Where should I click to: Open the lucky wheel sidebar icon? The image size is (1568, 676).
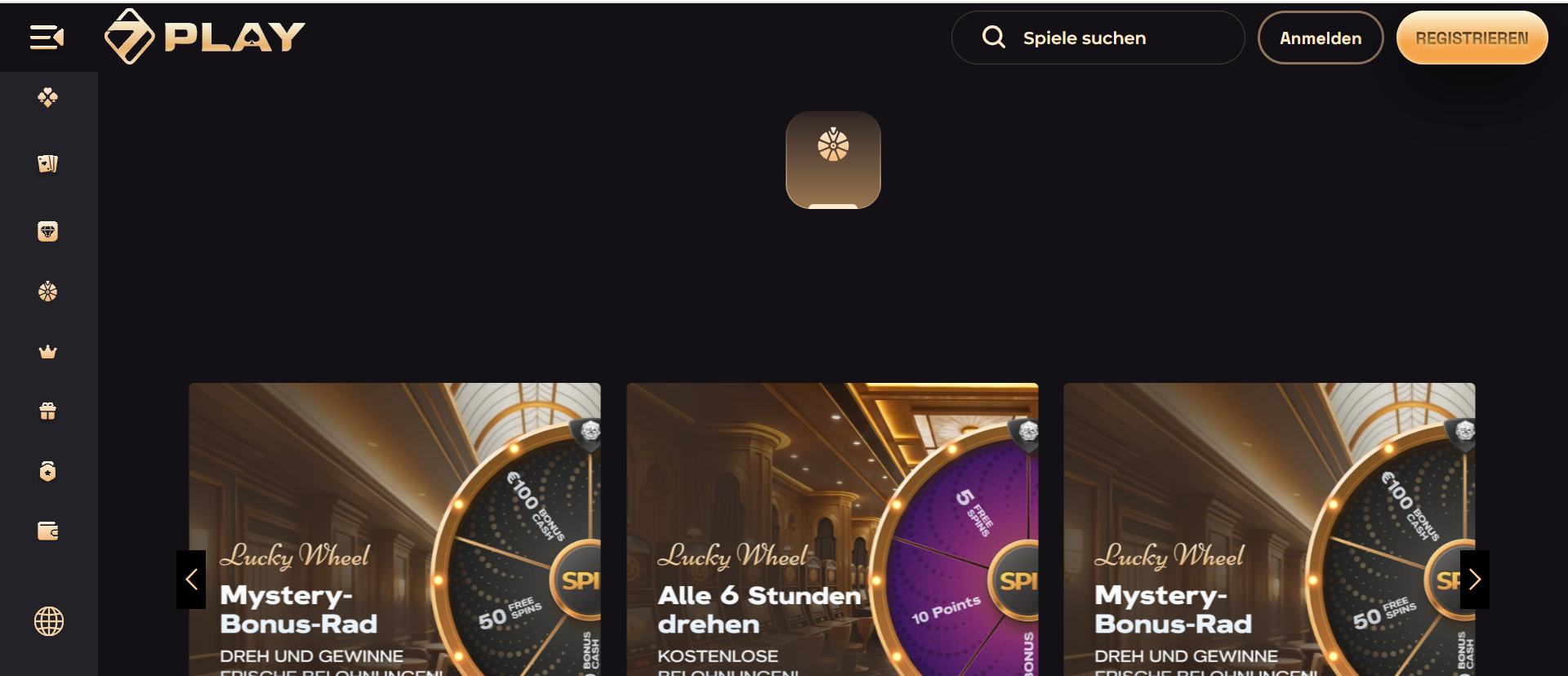(x=48, y=291)
